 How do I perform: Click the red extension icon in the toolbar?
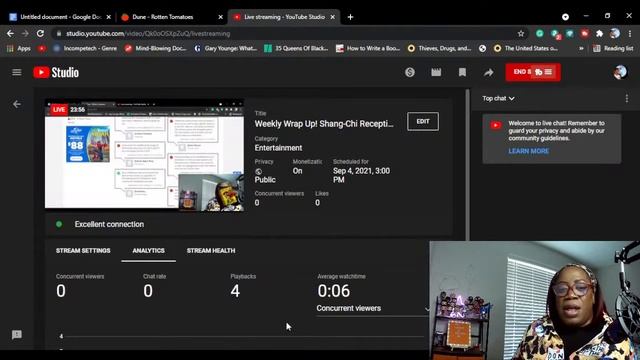pyautogui.click(x=584, y=33)
